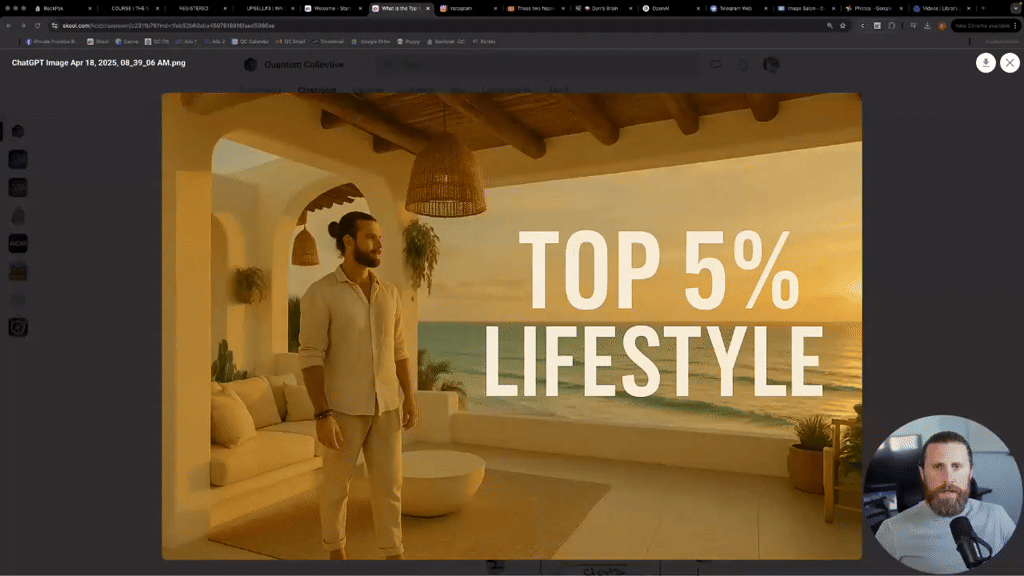
Task: Open a new browser tab
Action: tap(983, 8)
